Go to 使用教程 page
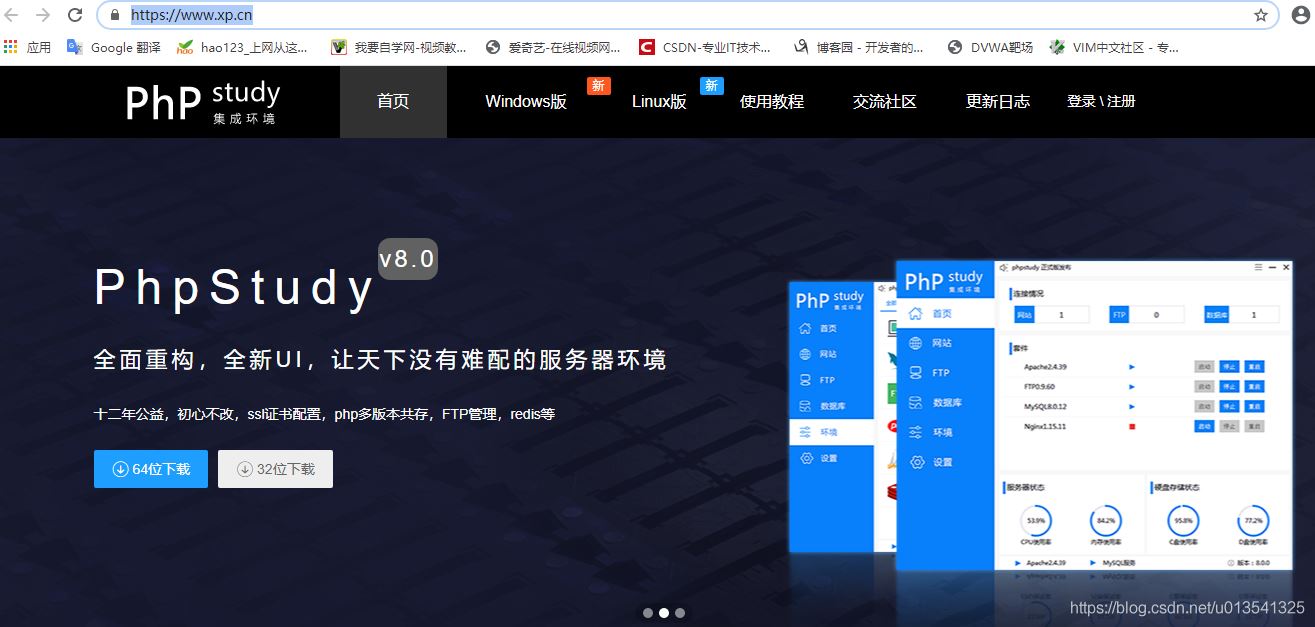 [772, 102]
